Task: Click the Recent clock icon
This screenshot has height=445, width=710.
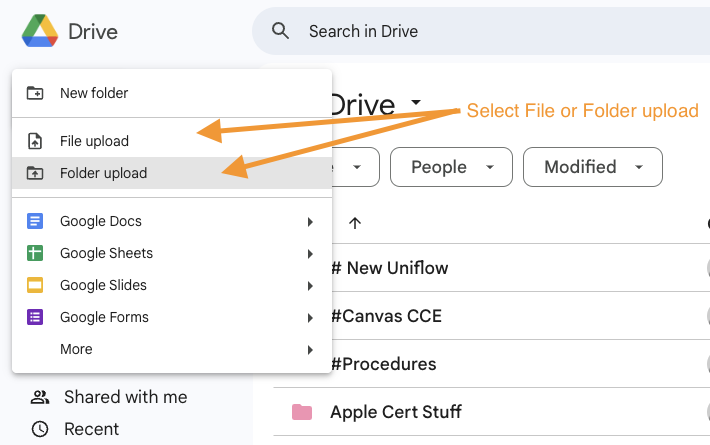Action: pos(40,429)
